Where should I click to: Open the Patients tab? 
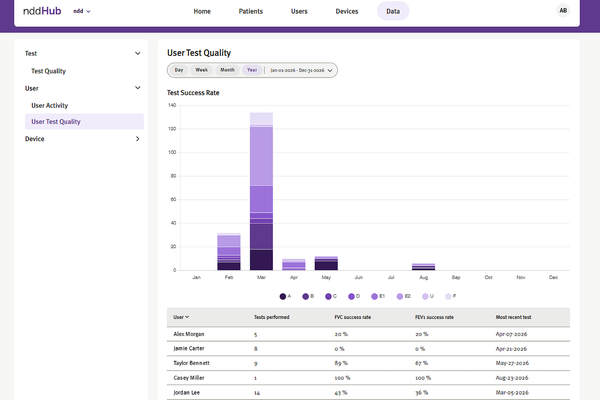click(251, 11)
